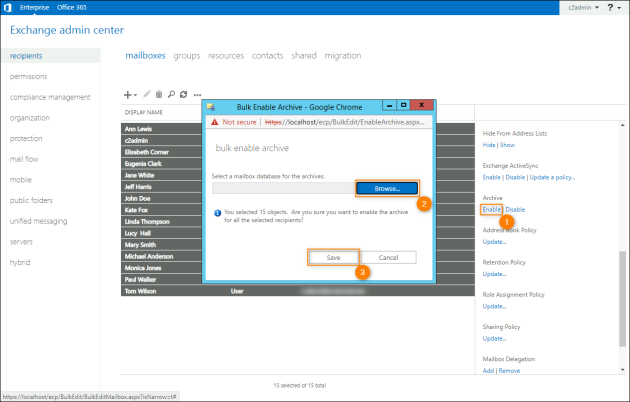Open the more options ellipsis menu

point(197,95)
